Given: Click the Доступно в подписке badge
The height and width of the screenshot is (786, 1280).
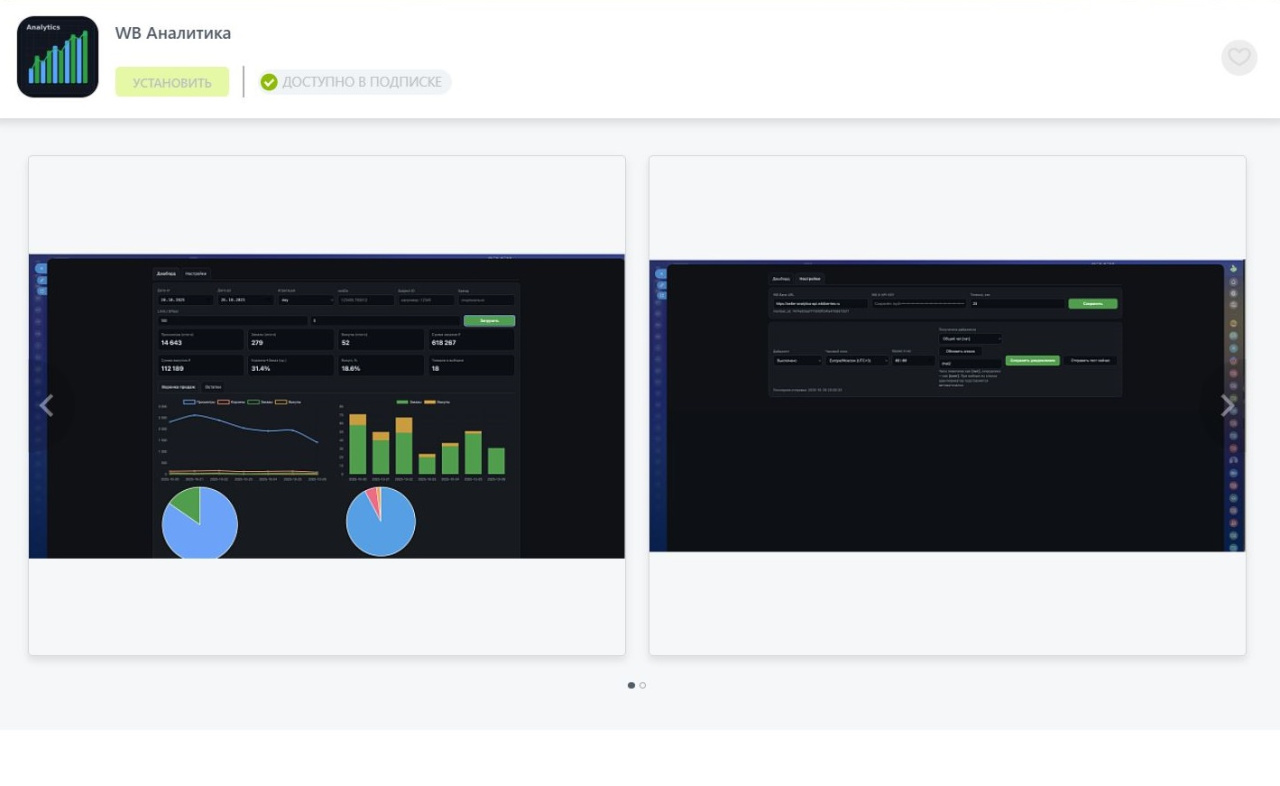Looking at the screenshot, I should [355, 82].
